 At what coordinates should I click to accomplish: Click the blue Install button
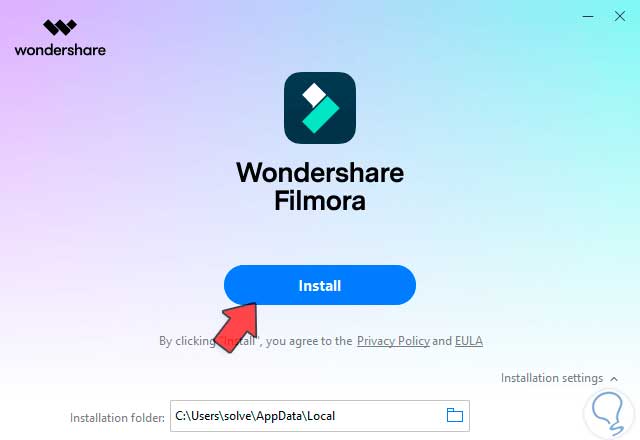pyautogui.click(x=320, y=285)
